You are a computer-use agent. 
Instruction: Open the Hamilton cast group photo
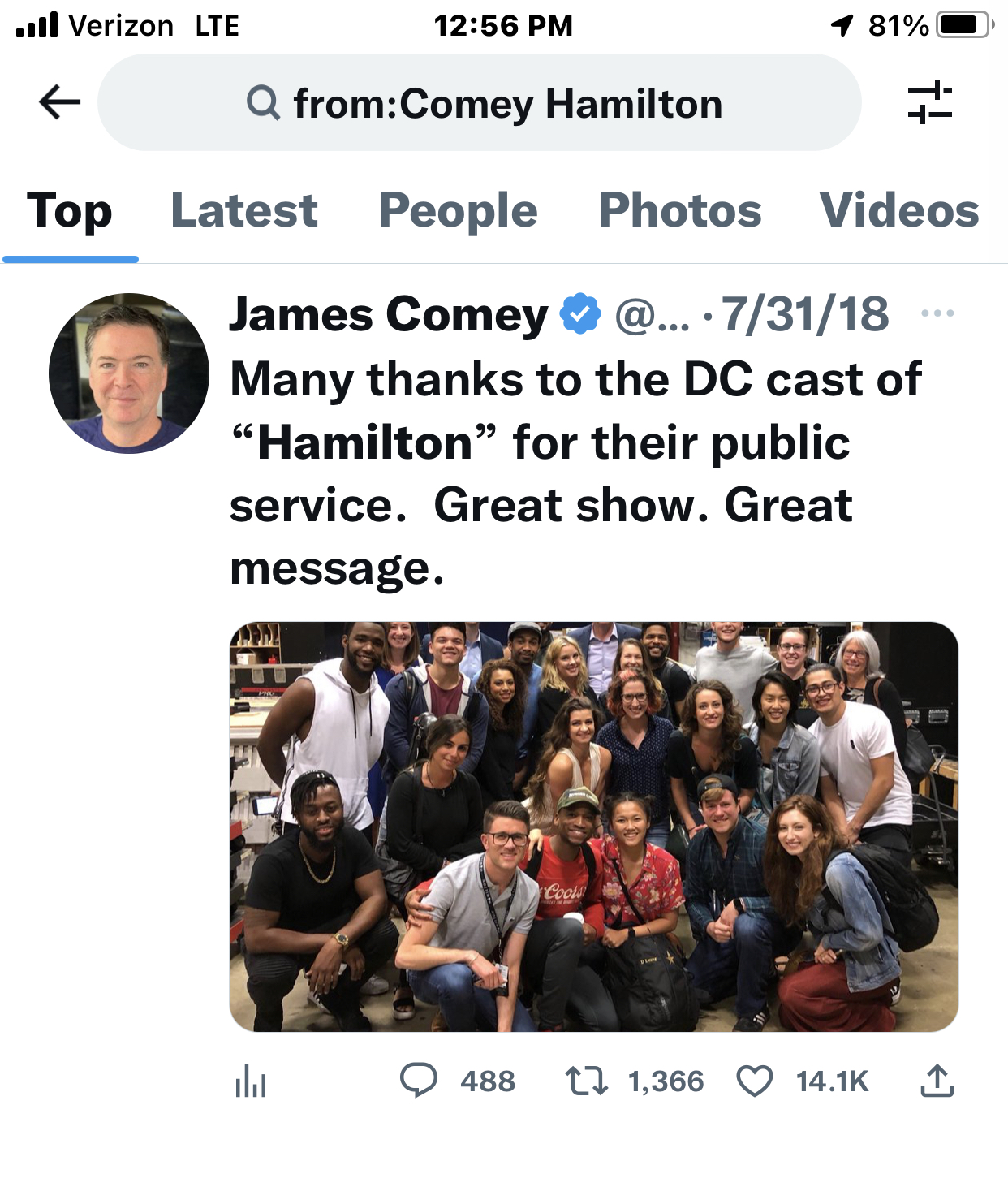[594, 827]
